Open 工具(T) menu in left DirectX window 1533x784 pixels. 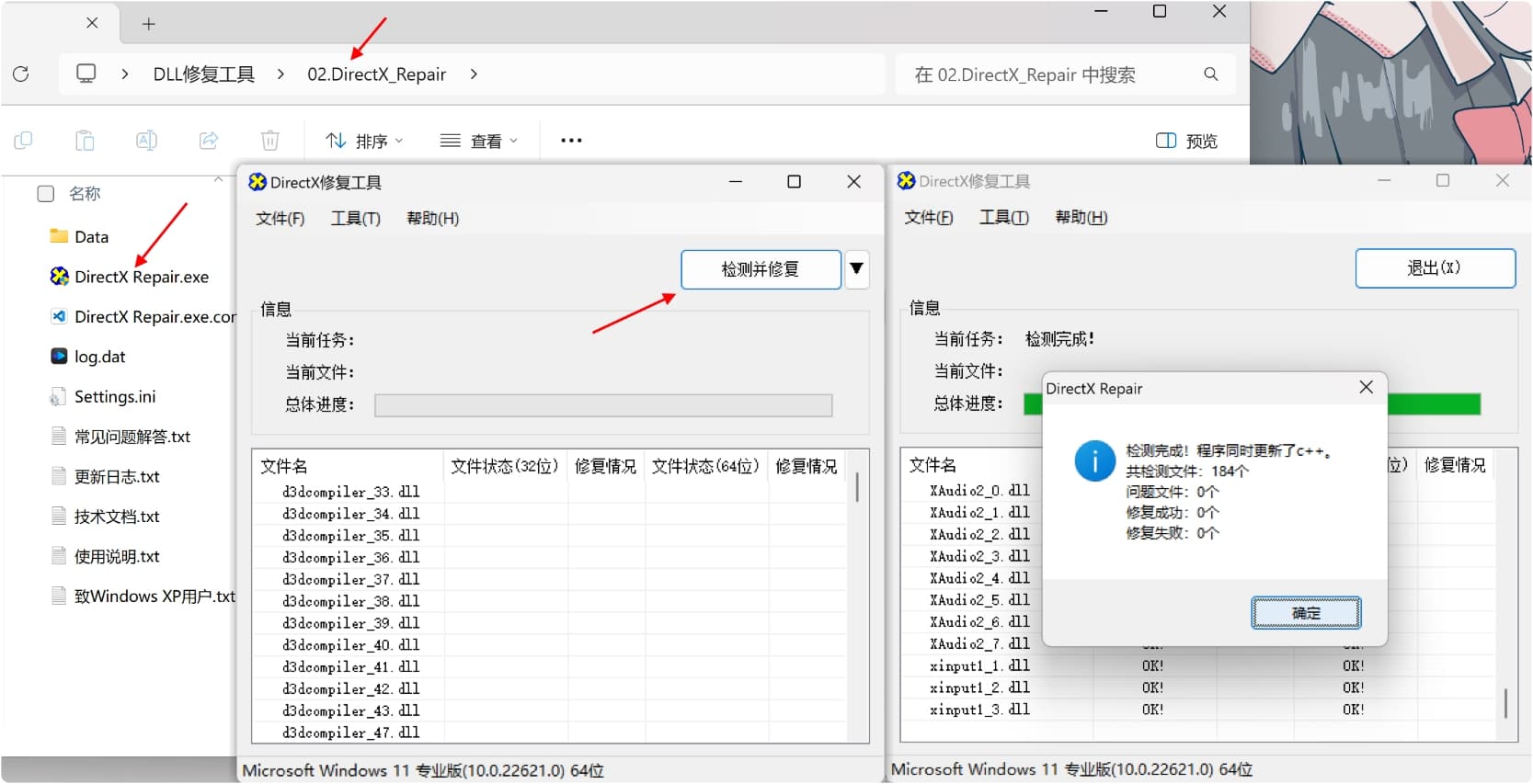356,219
